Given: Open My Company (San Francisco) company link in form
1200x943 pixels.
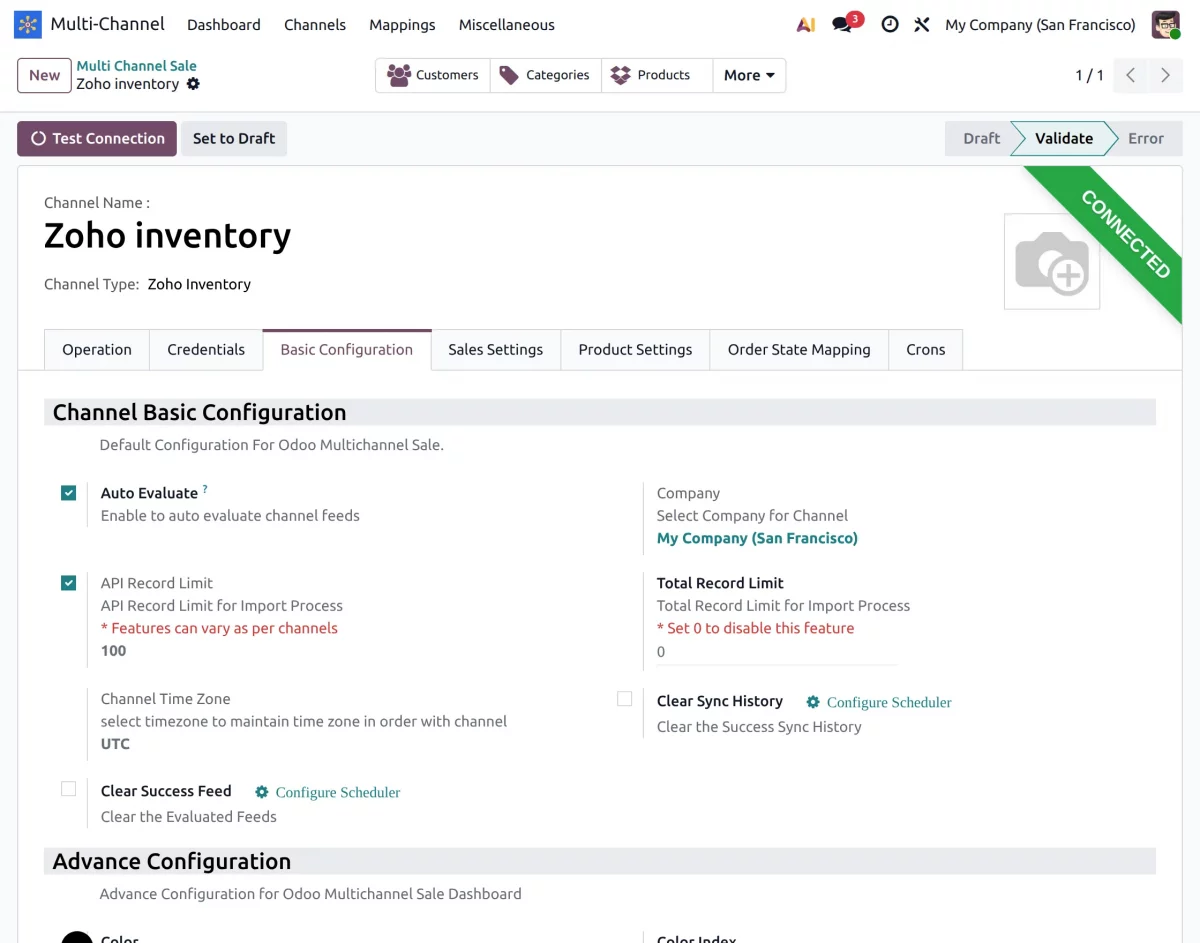Looking at the screenshot, I should point(757,538).
